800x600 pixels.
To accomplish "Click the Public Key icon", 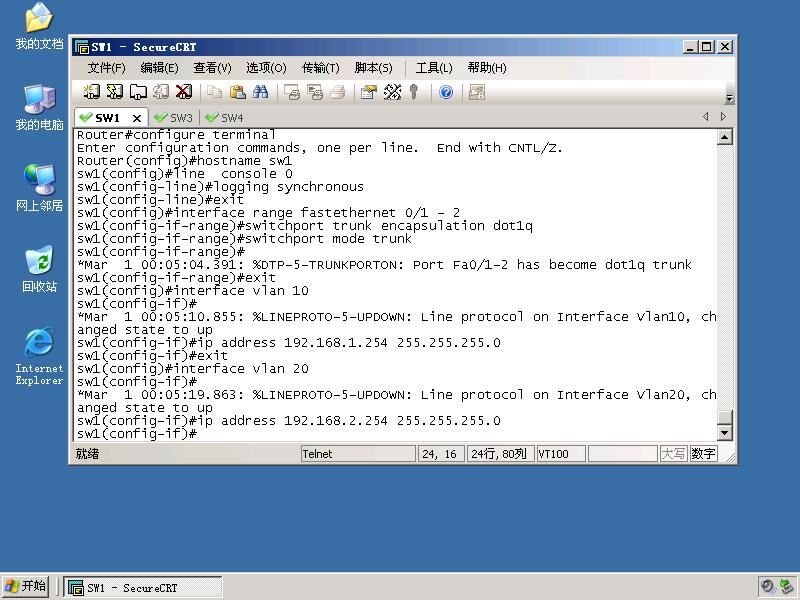I will [x=414, y=92].
